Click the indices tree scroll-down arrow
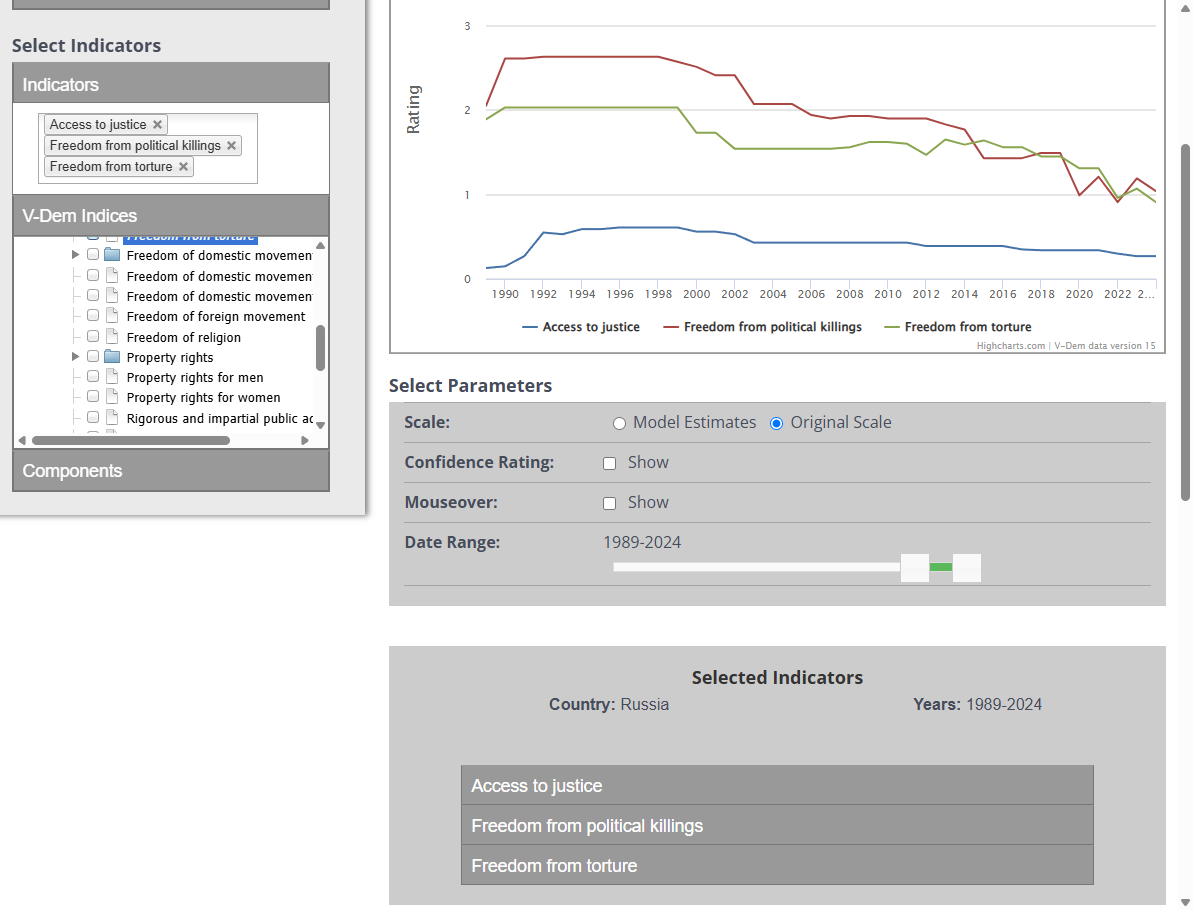 [x=320, y=425]
